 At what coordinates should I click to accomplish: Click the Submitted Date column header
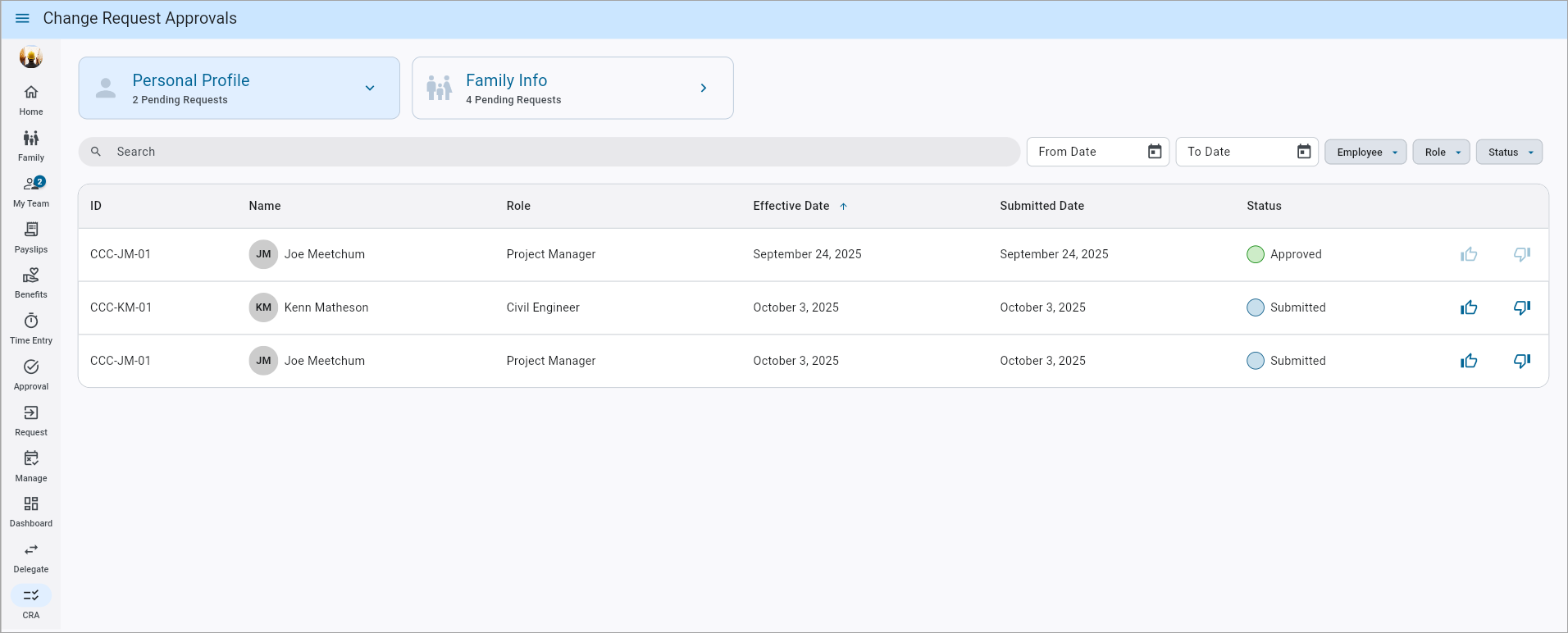point(1042,206)
